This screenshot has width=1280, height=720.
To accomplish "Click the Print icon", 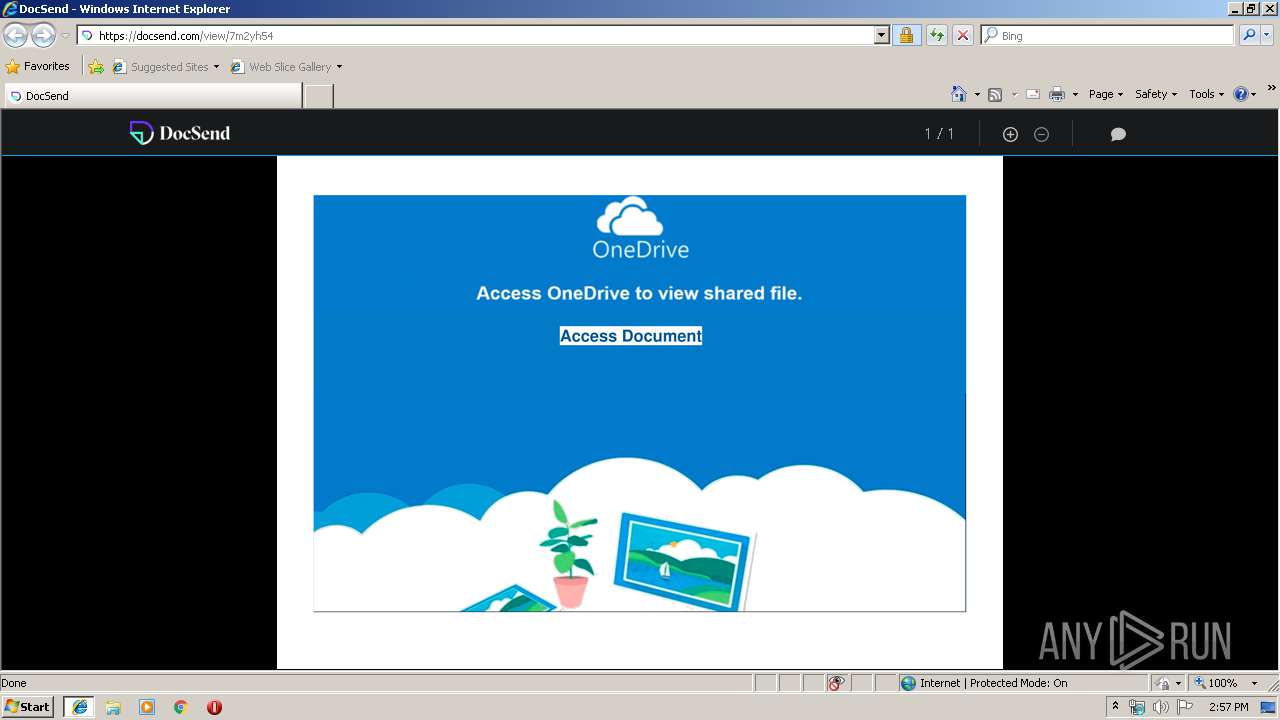I will point(1057,94).
